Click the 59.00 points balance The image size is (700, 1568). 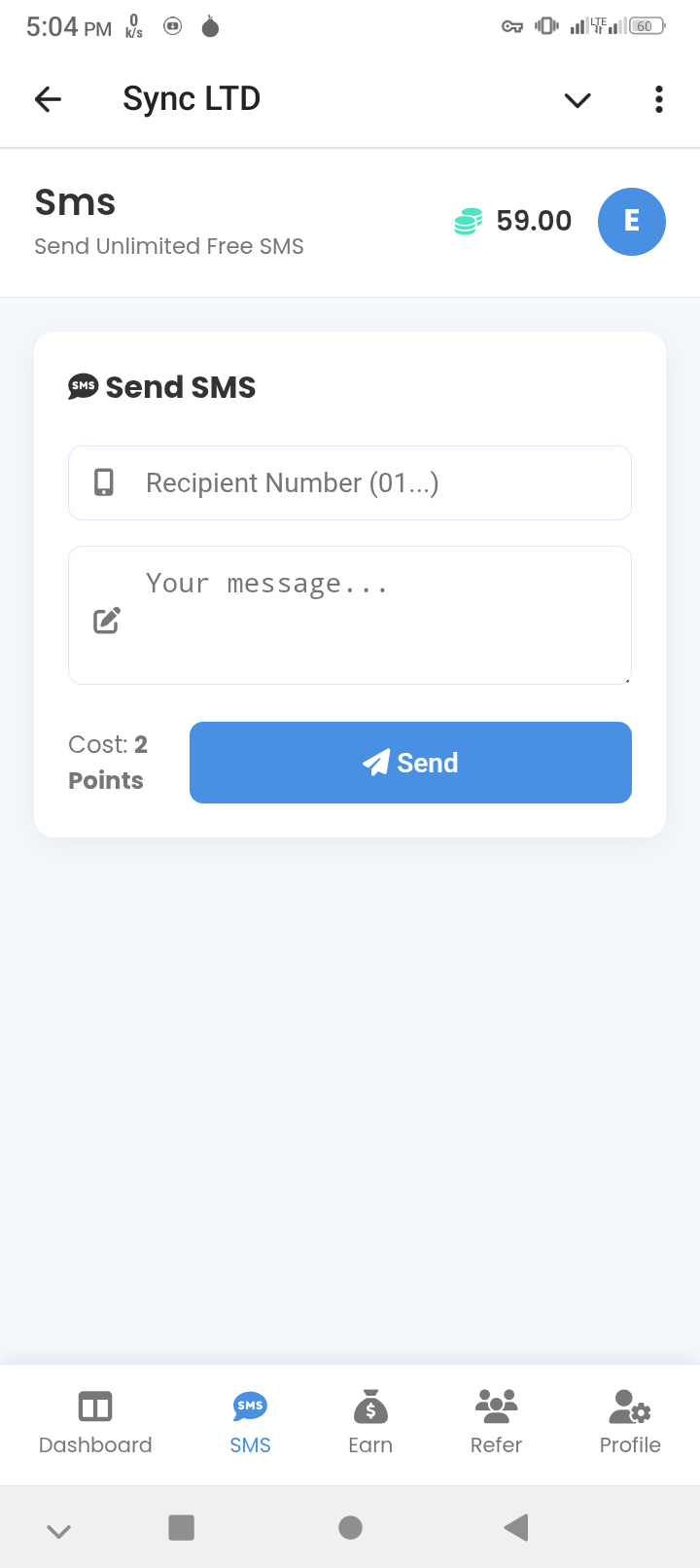pos(534,222)
